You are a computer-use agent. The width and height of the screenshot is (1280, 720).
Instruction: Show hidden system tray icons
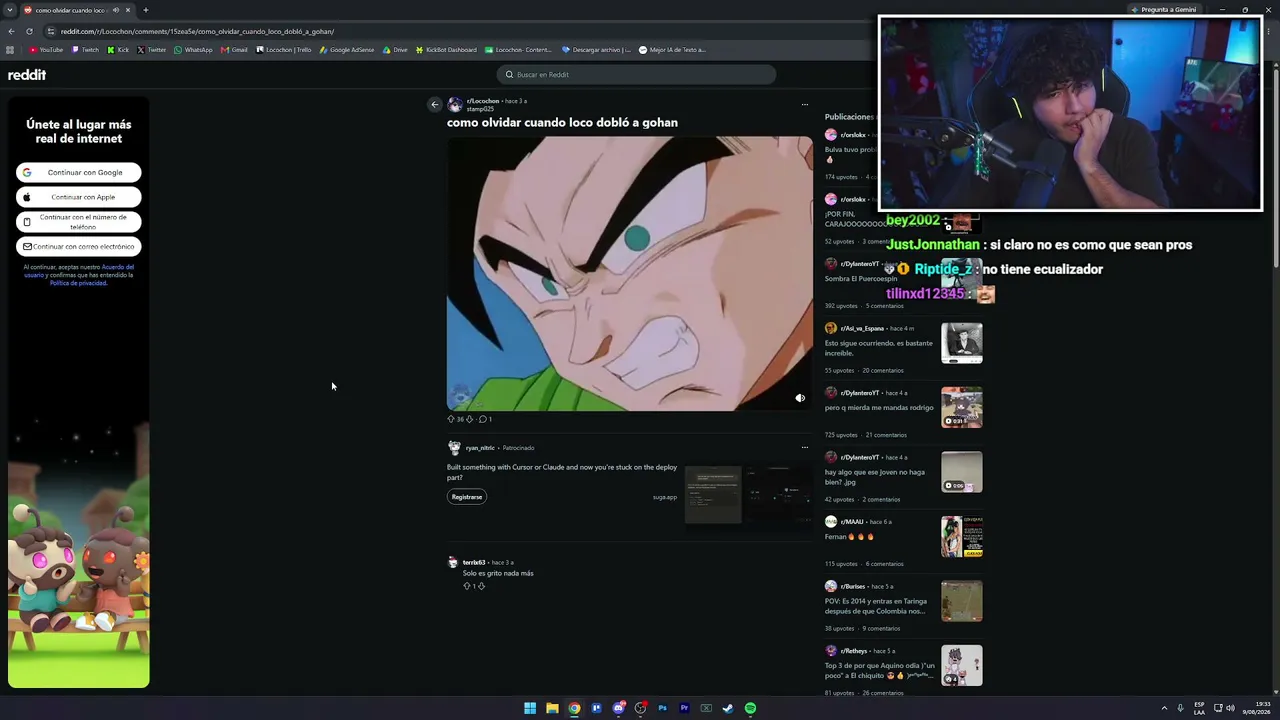click(1164, 708)
